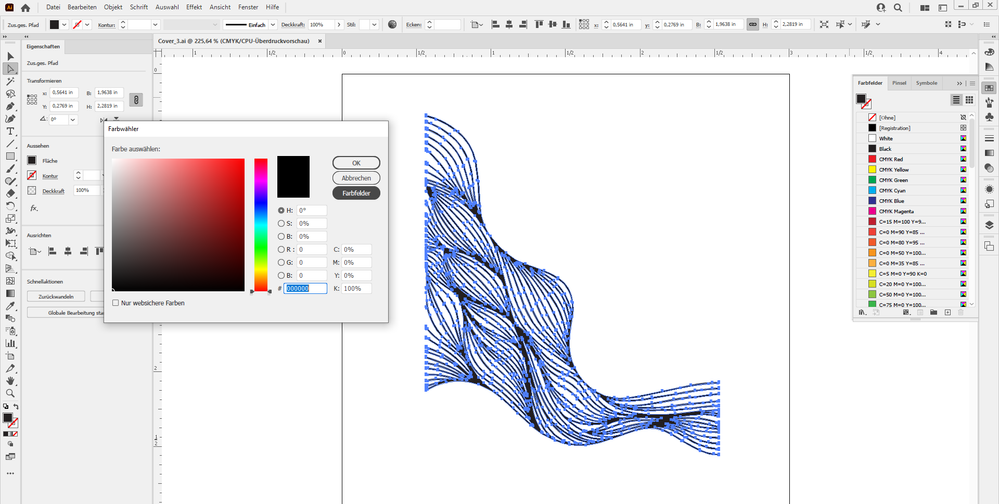This screenshot has width=999, height=504.
Task: Confirm color picker with OK
Action: pyautogui.click(x=356, y=162)
